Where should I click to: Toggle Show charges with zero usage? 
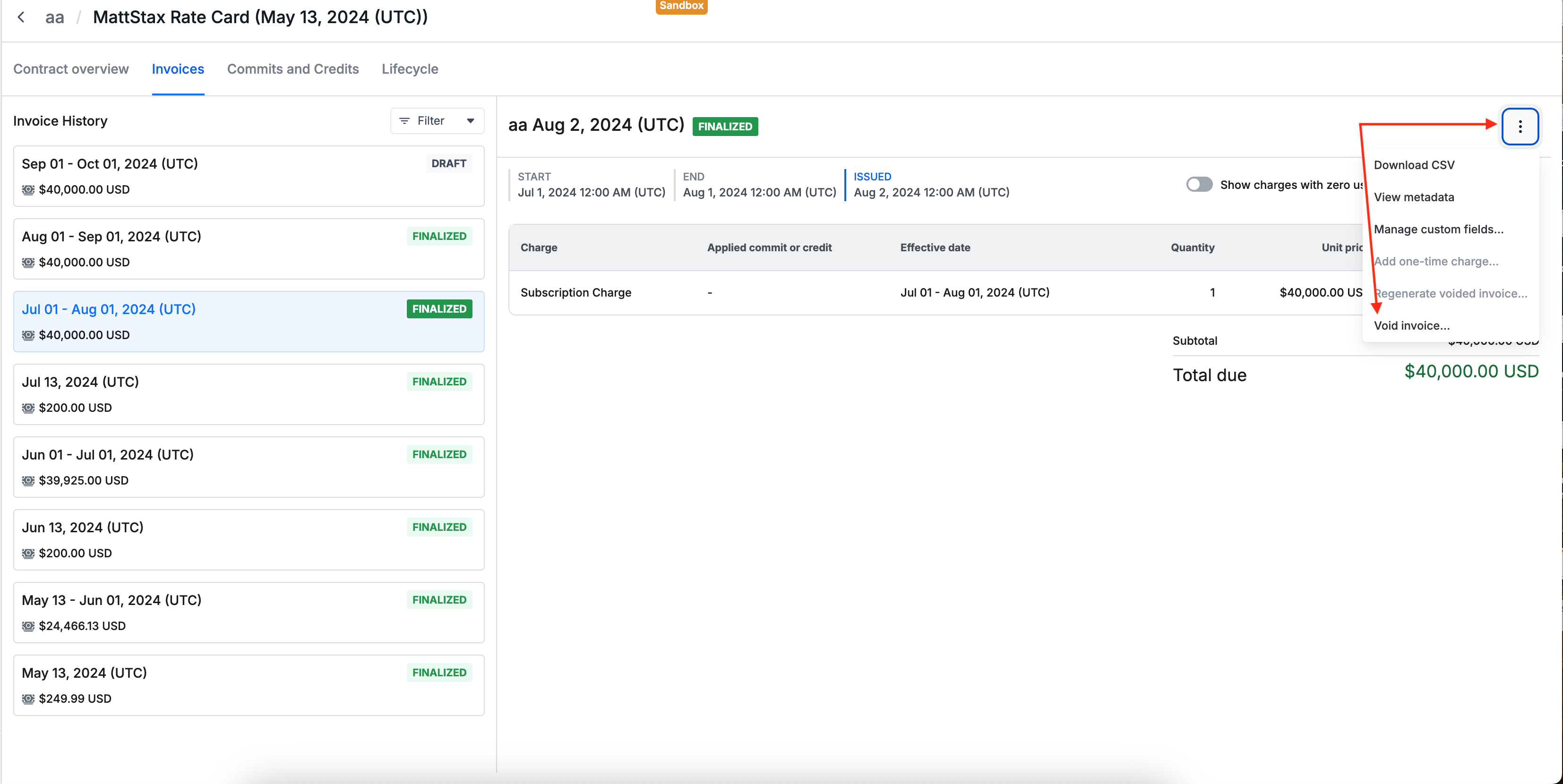tap(1199, 184)
